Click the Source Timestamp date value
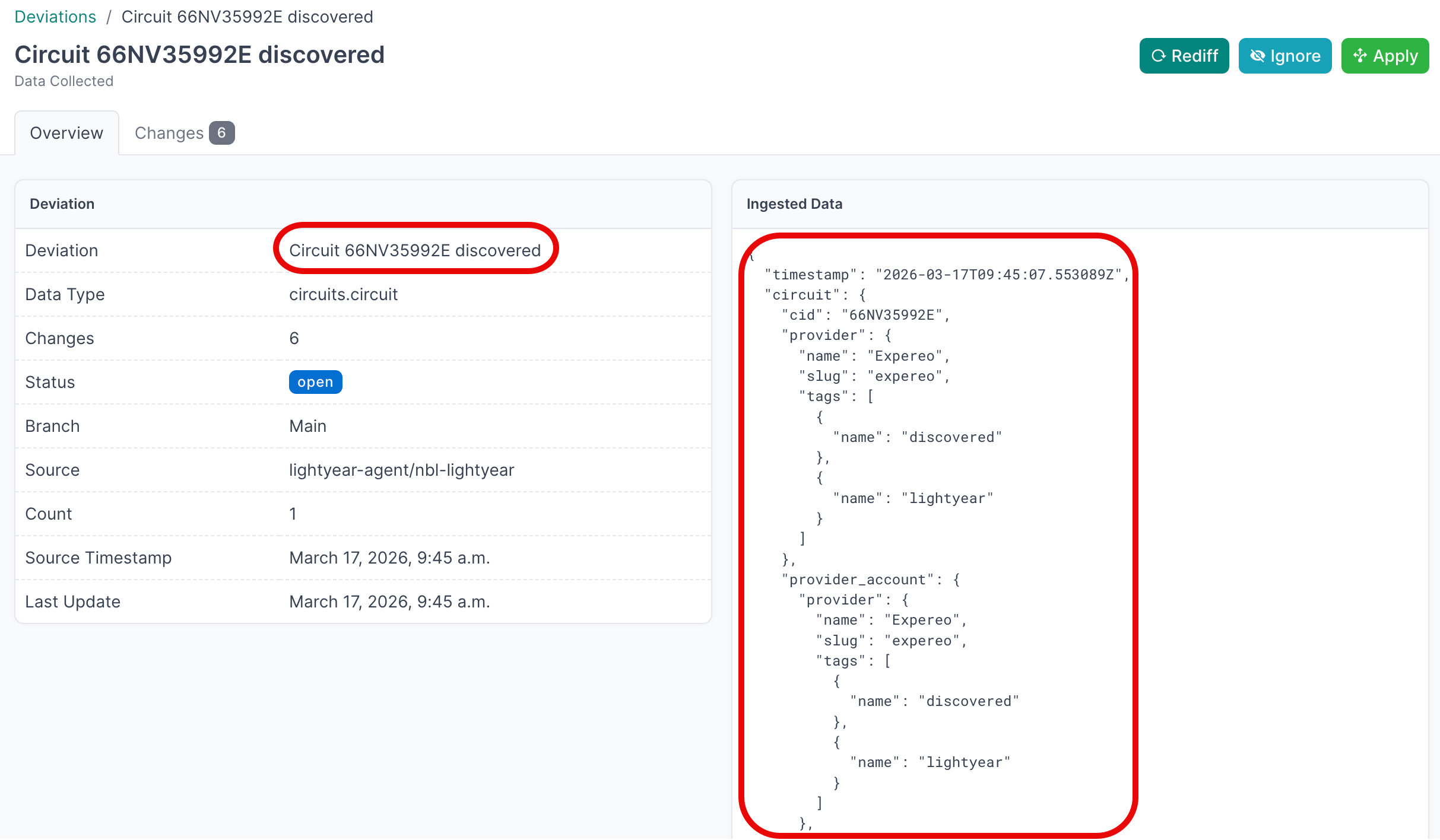This screenshot has height=840, width=1440. pyautogui.click(x=389, y=558)
